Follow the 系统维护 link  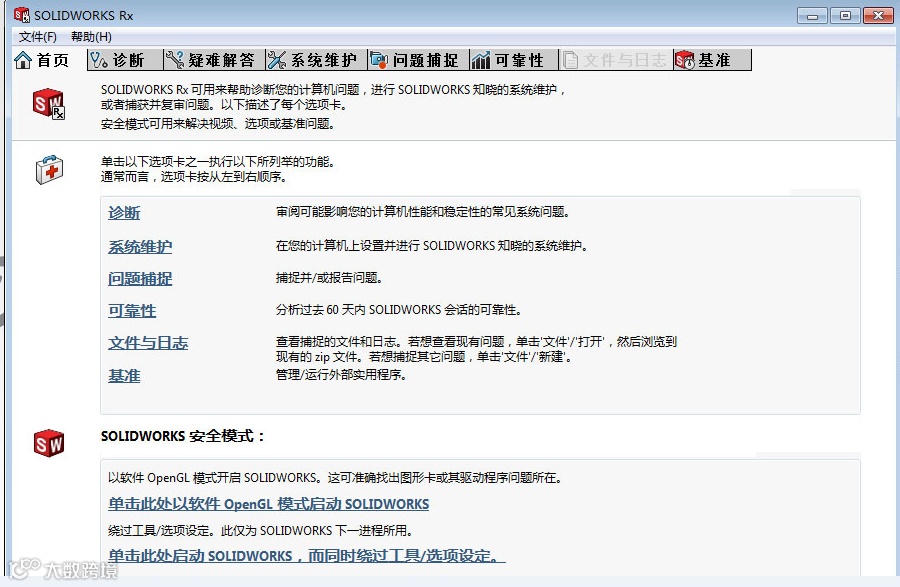(x=140, y=247)
